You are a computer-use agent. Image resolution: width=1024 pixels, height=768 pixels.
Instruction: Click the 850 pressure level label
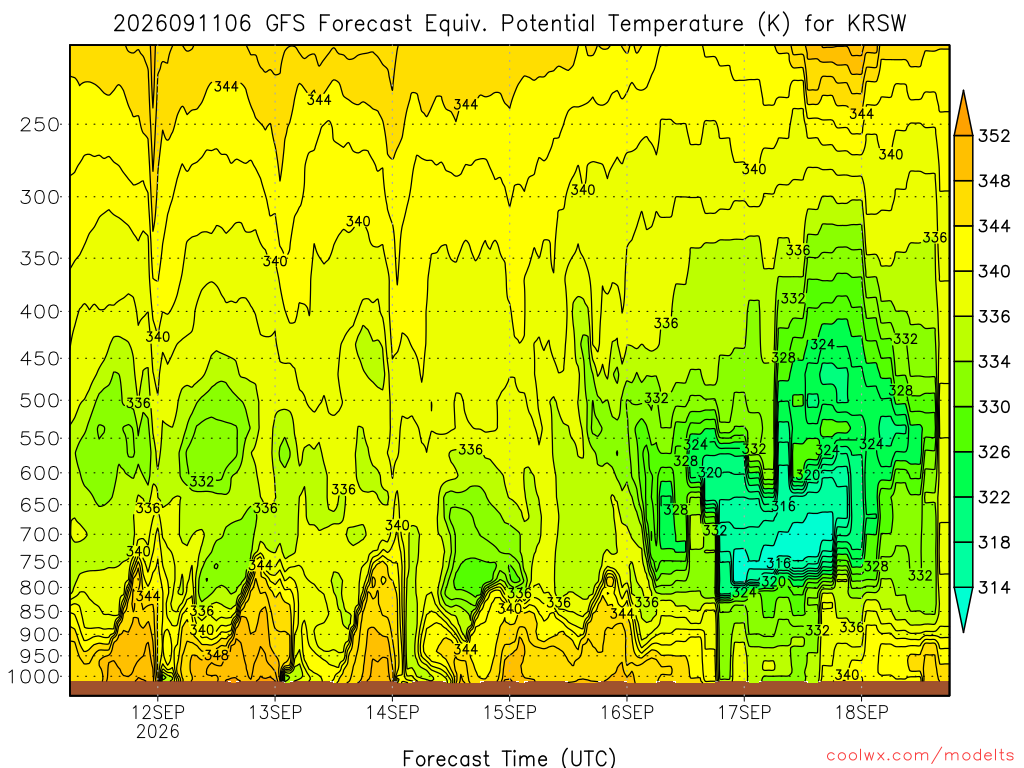(x=39, y=612)
